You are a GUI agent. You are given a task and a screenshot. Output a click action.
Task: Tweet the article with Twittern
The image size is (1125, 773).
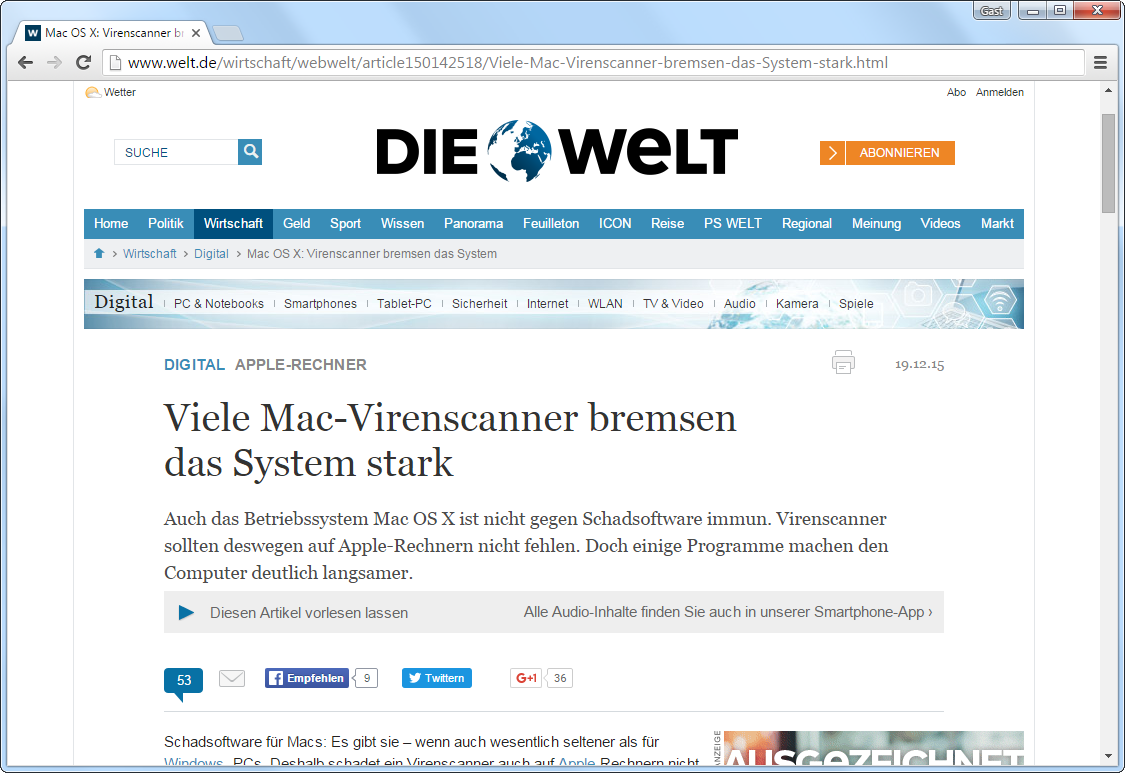point(436,678)
